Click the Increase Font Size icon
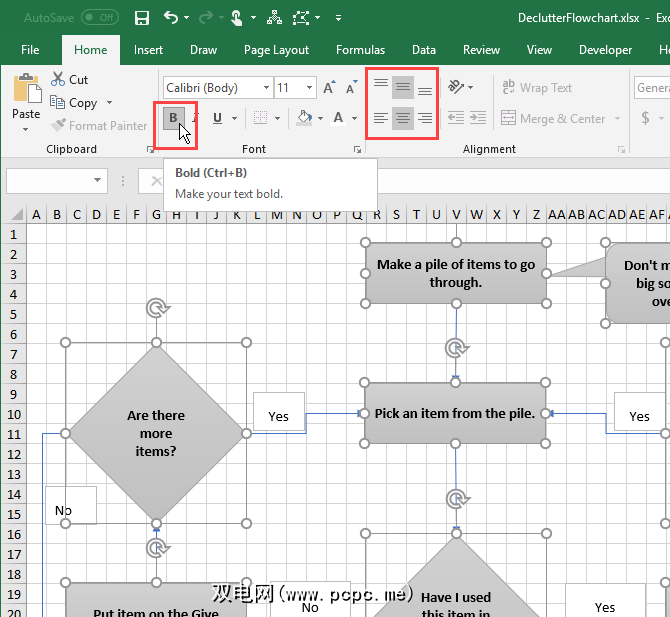670x617 pixels. [329, 88]
